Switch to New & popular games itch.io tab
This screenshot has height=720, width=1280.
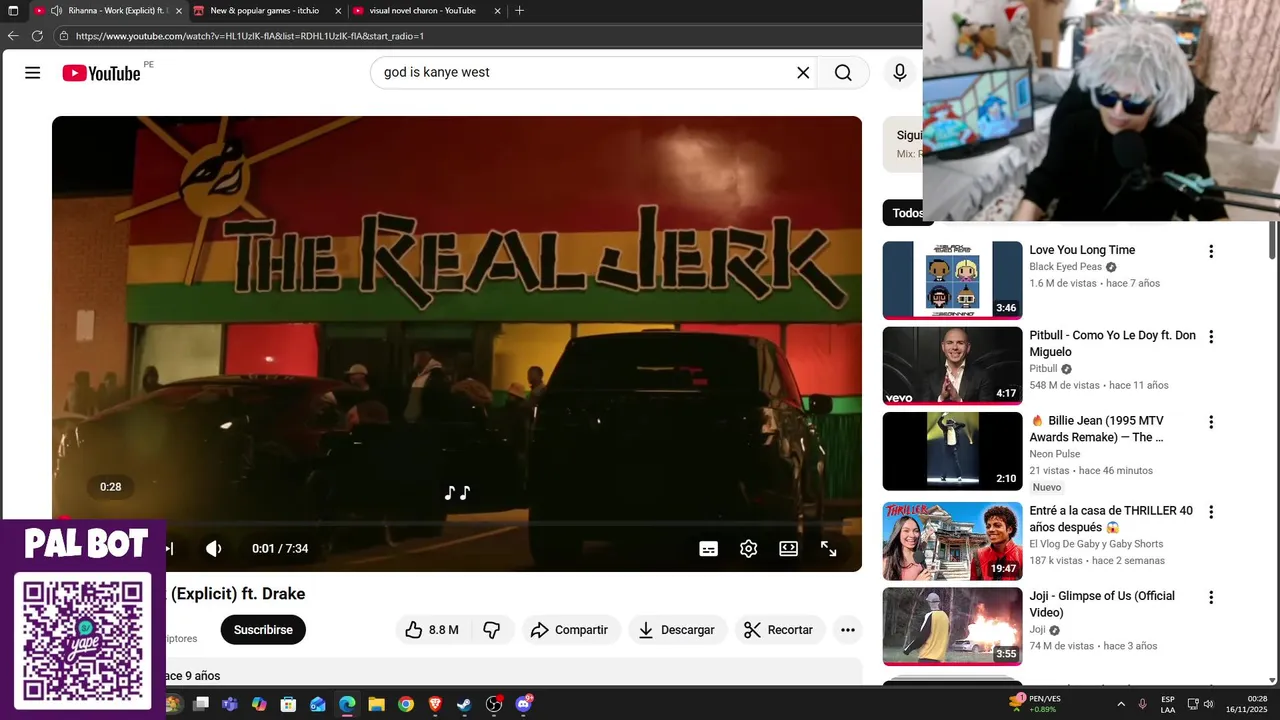(265, 11)
